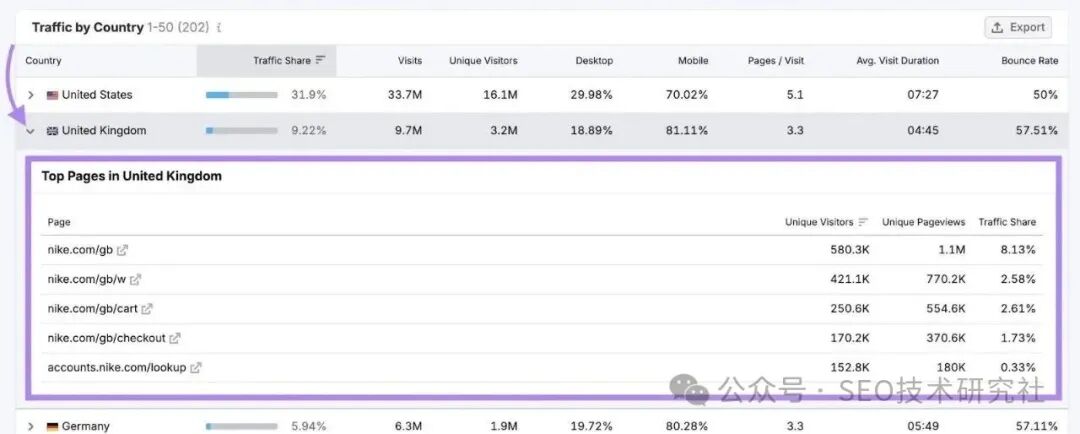Sort by Bounce Rate column header
1080x434 pixels.
(x=1029, y=61)
